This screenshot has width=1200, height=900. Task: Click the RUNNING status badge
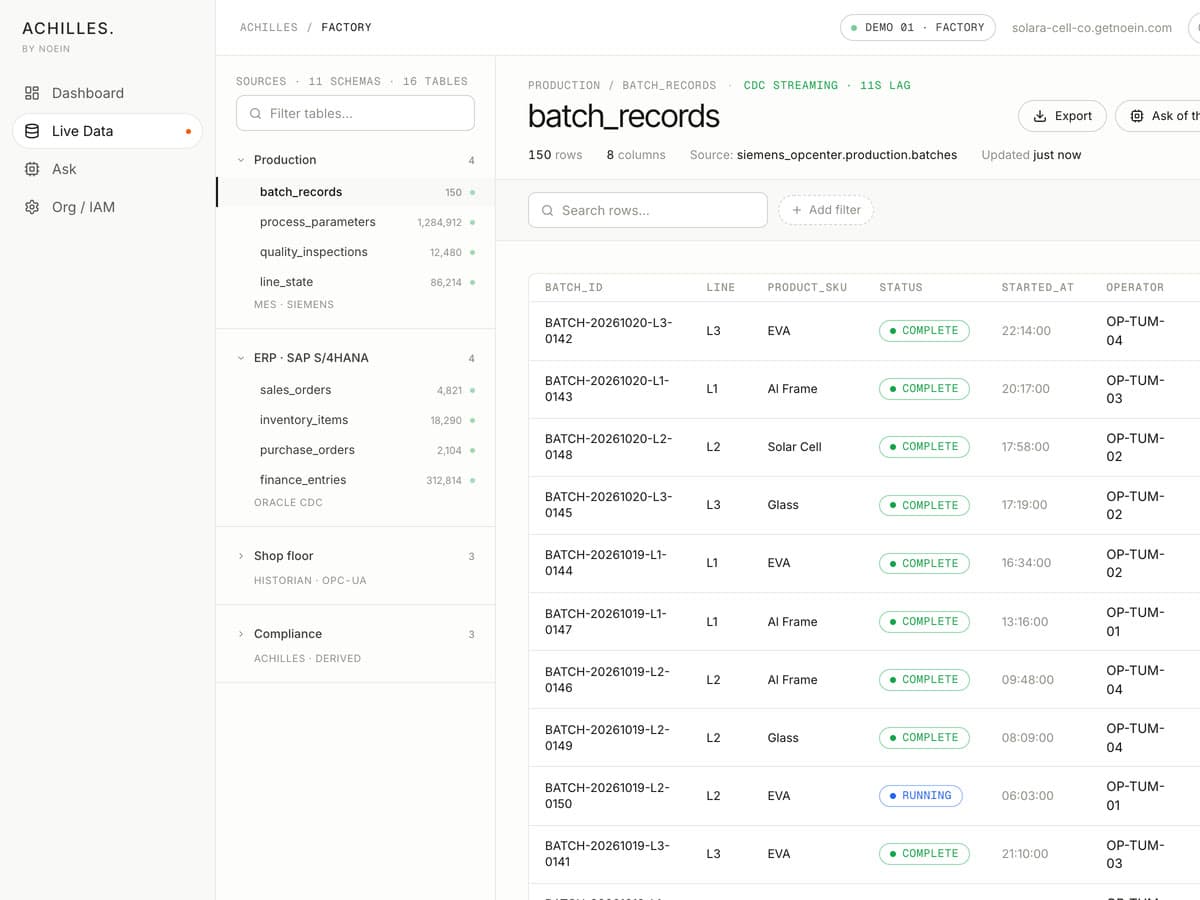click(x=921, y=796)
